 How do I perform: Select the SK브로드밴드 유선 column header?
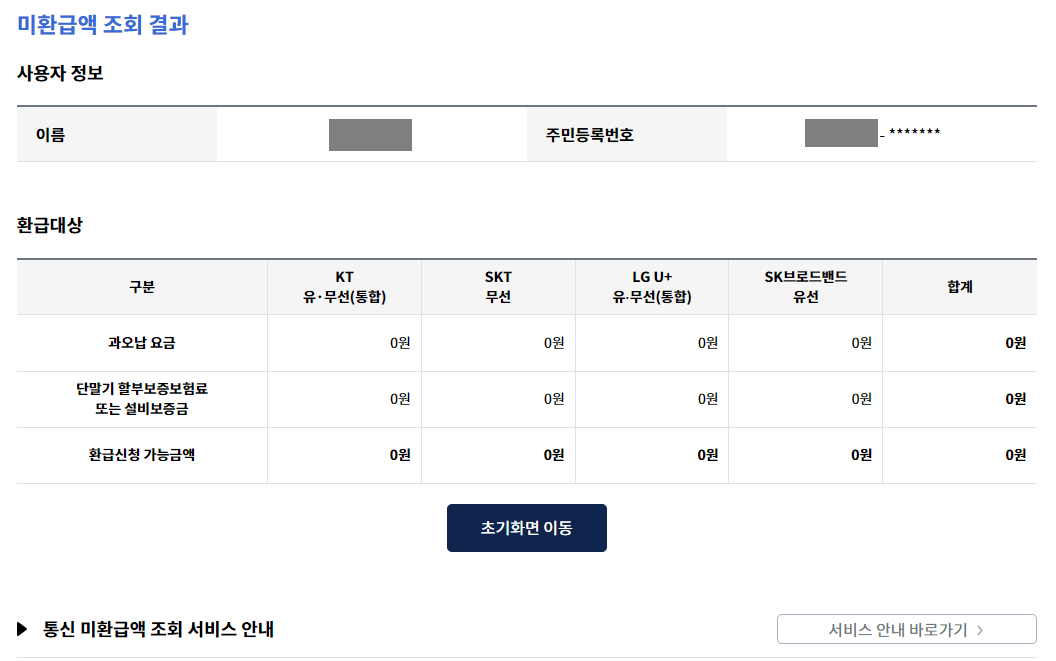(805, 286)
